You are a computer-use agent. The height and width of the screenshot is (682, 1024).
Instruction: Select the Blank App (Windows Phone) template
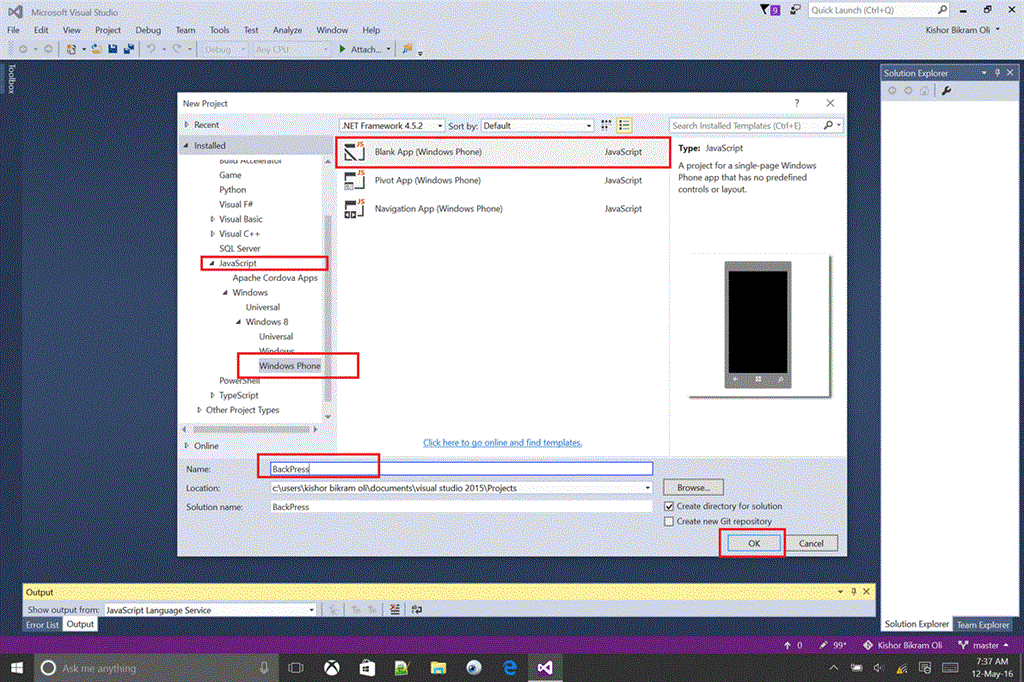[503, 152]
